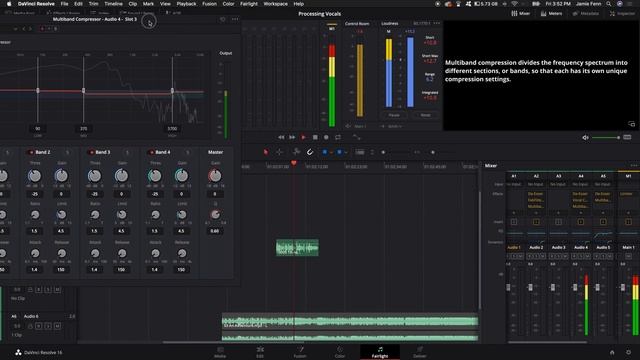Click Reset button in Loudness meter

[425, 115]
